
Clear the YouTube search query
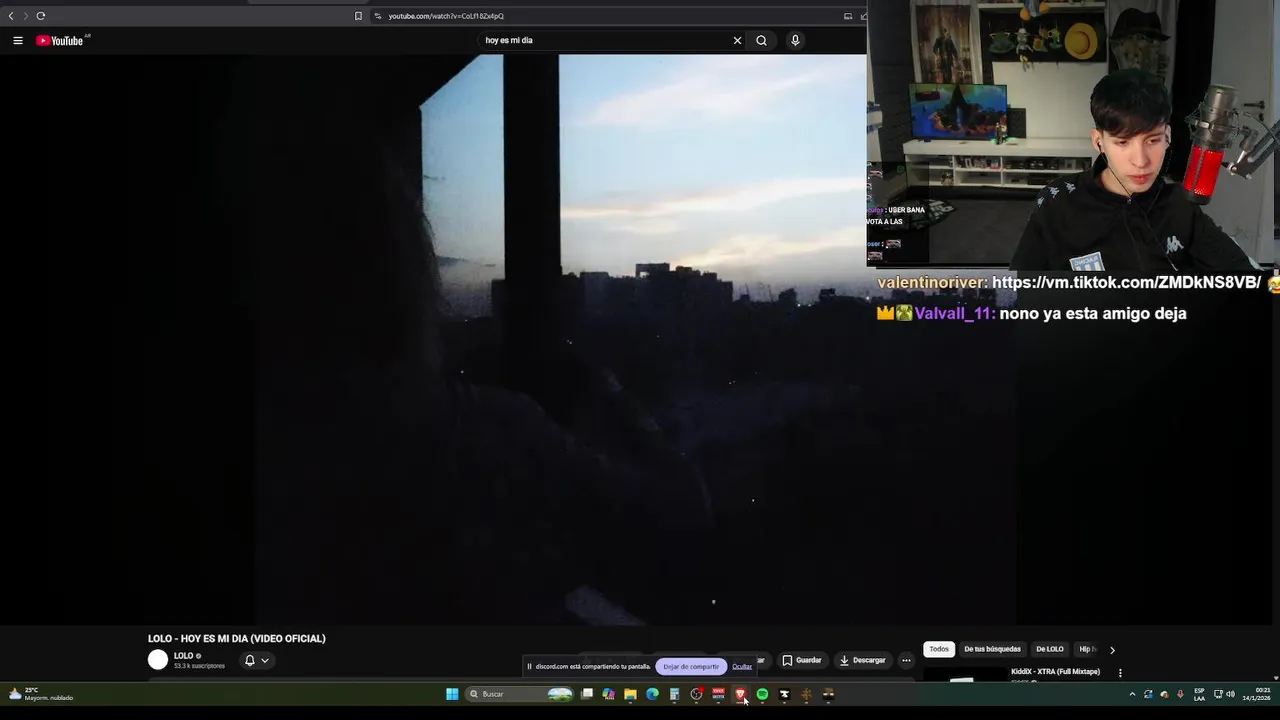coord(737,40)
